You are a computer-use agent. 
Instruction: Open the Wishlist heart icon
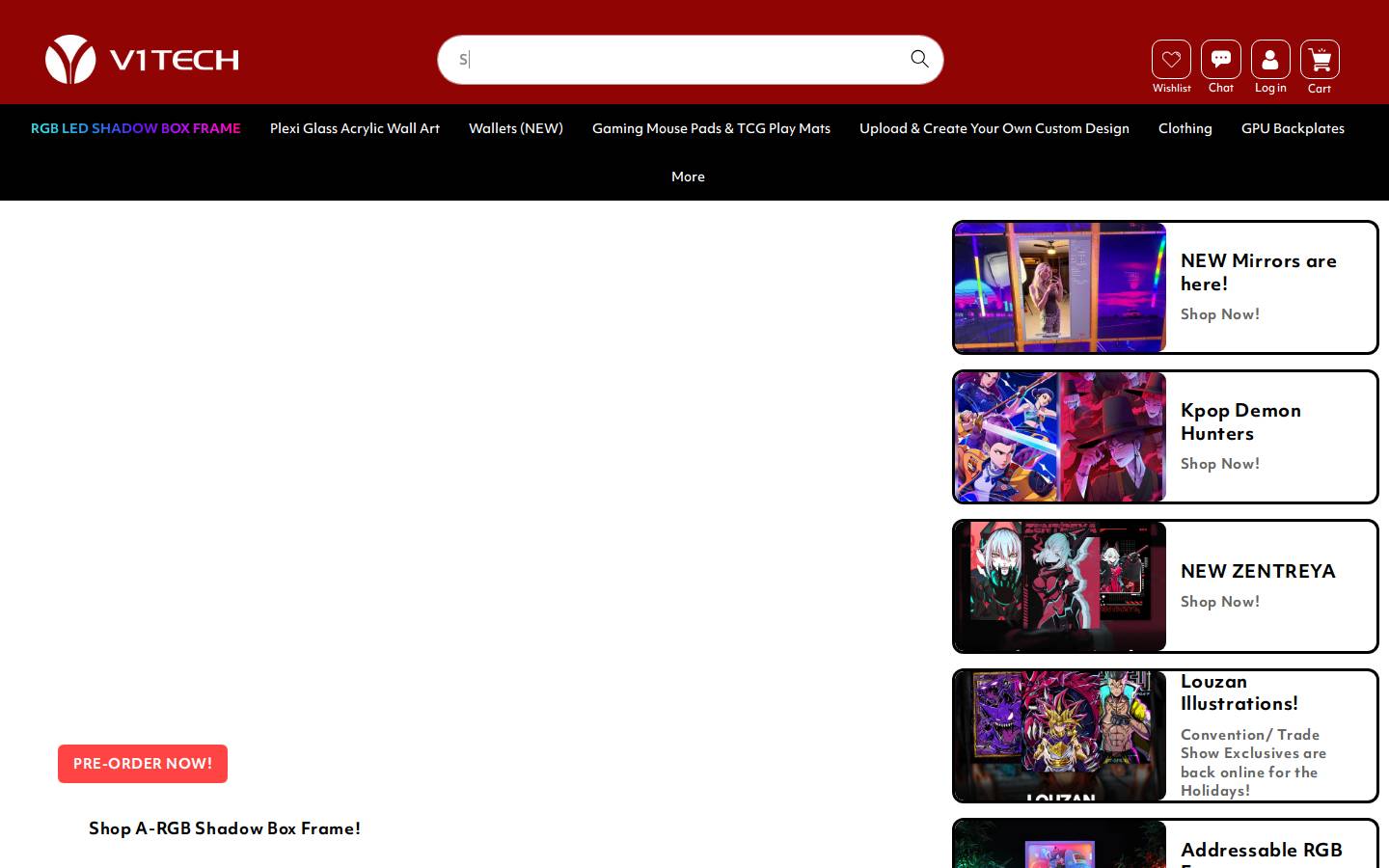tap(1171, 60)
